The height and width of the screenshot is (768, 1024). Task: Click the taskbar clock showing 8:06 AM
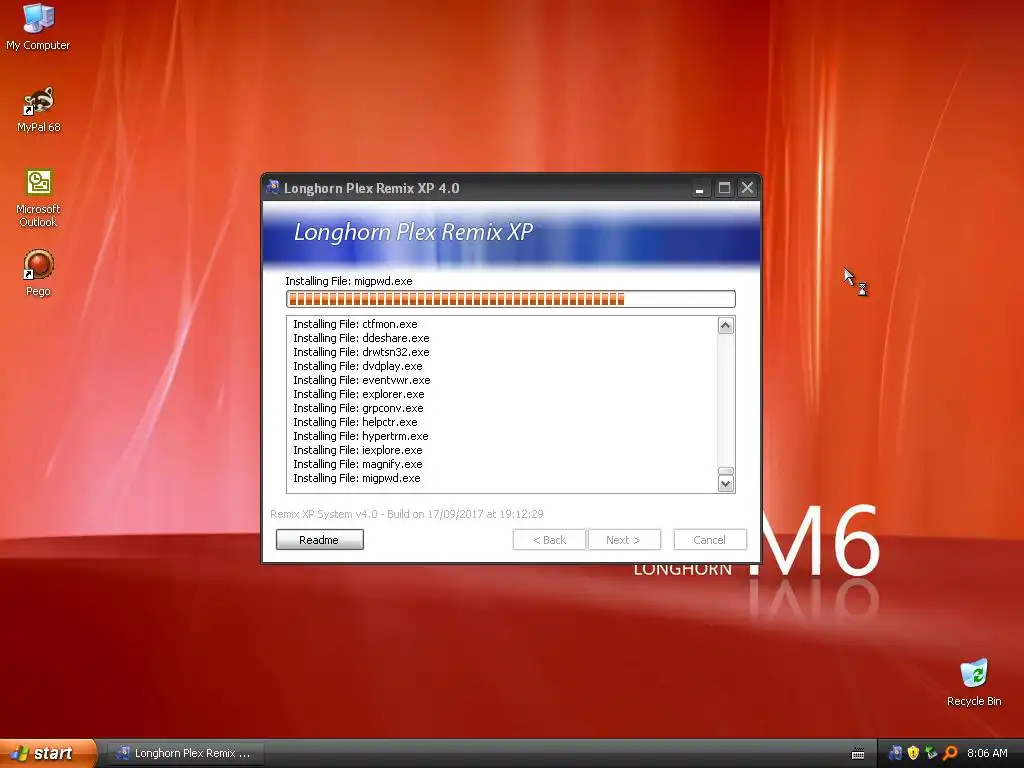pyautogui.click(x=987, y=753)
